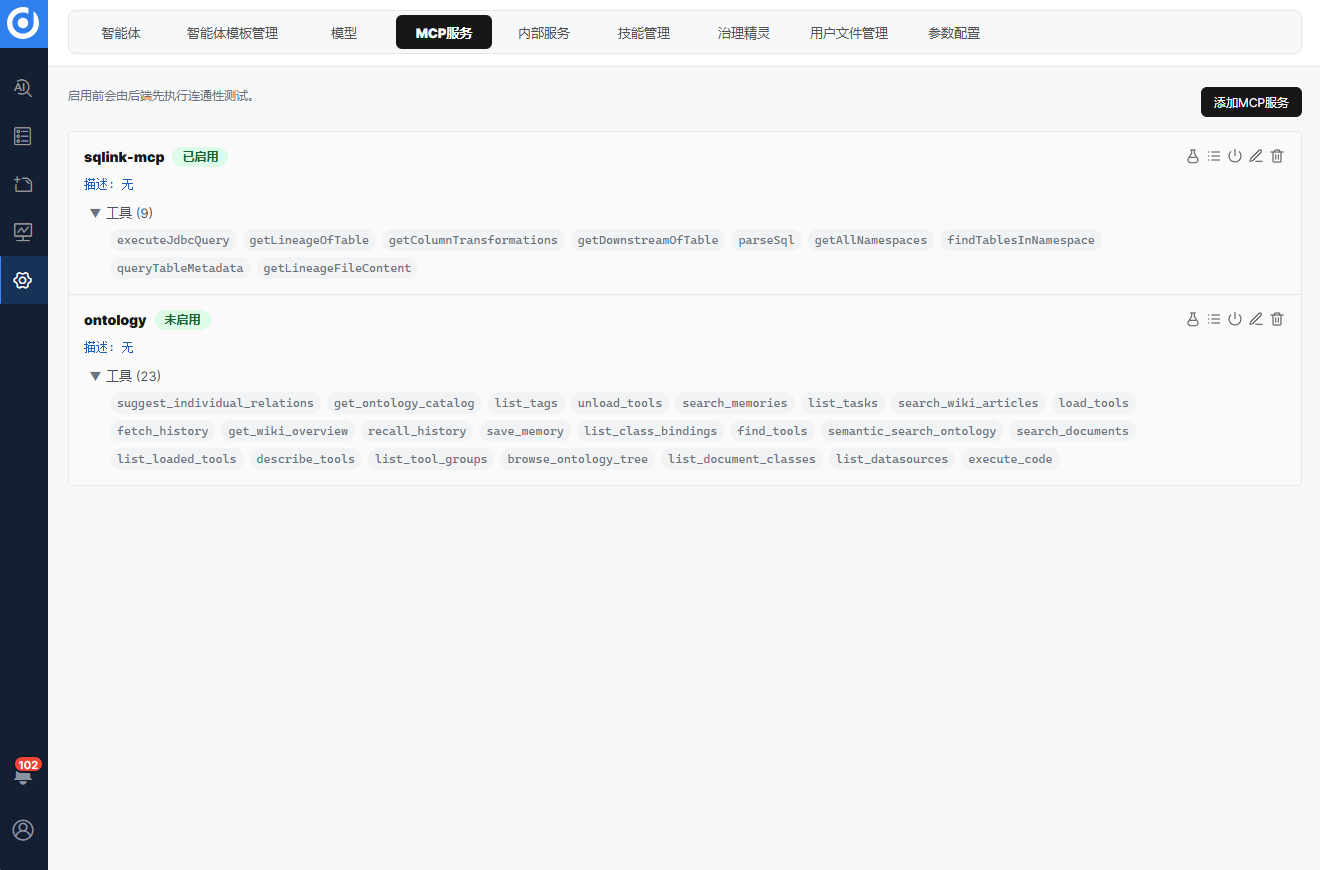
Task: Click the getLineageFileContent tool tag
Action: pos(337,268)
